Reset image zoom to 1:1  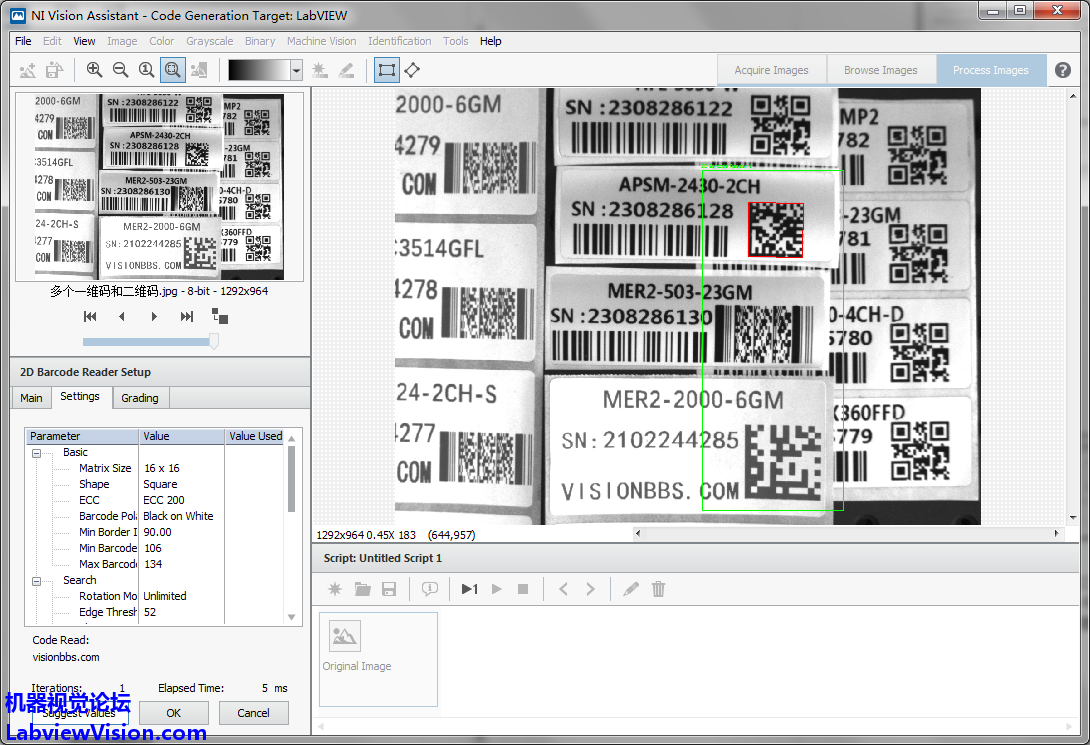click(146, 70)
